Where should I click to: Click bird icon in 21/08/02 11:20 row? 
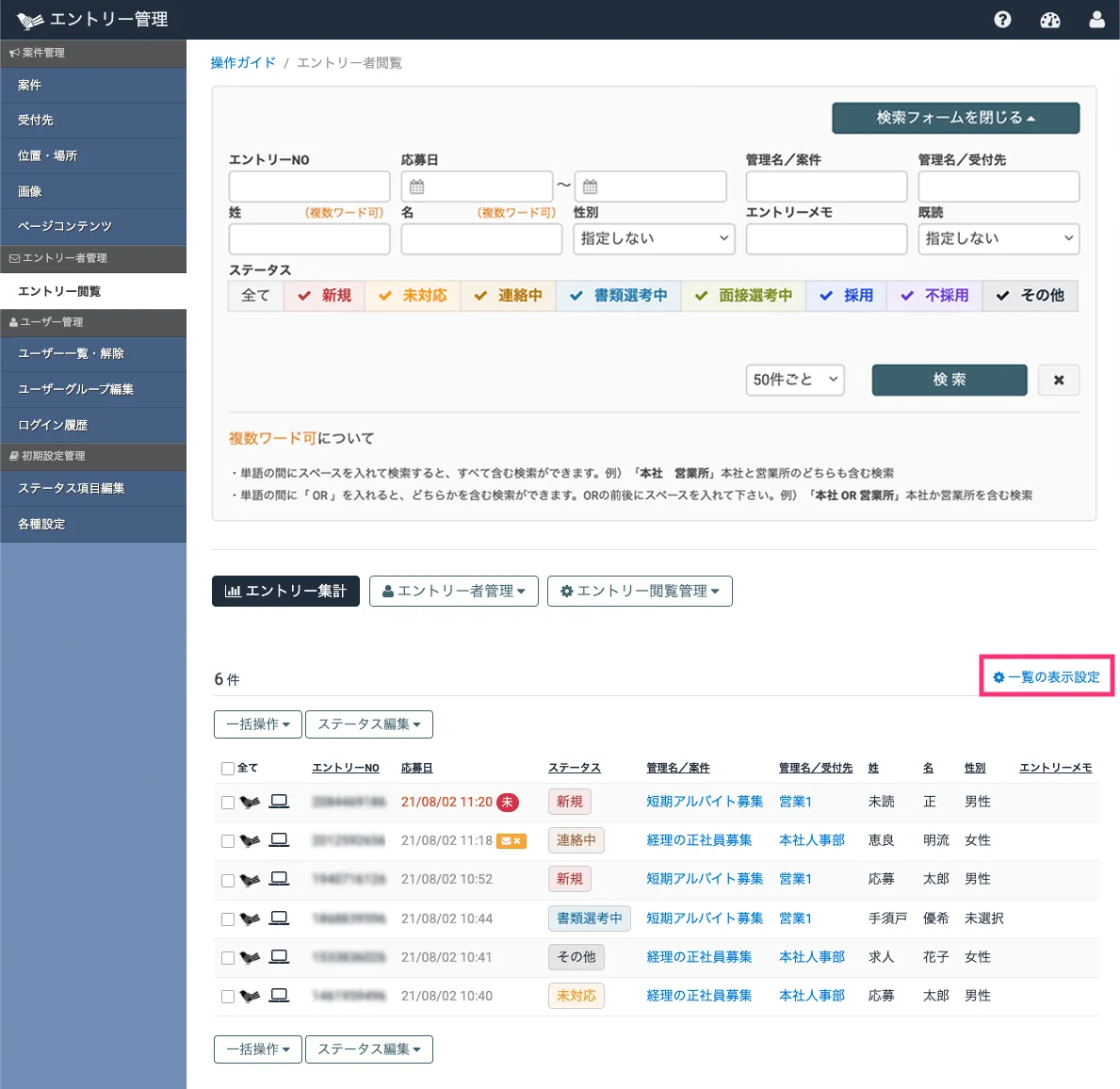click(x=250, y=802)
